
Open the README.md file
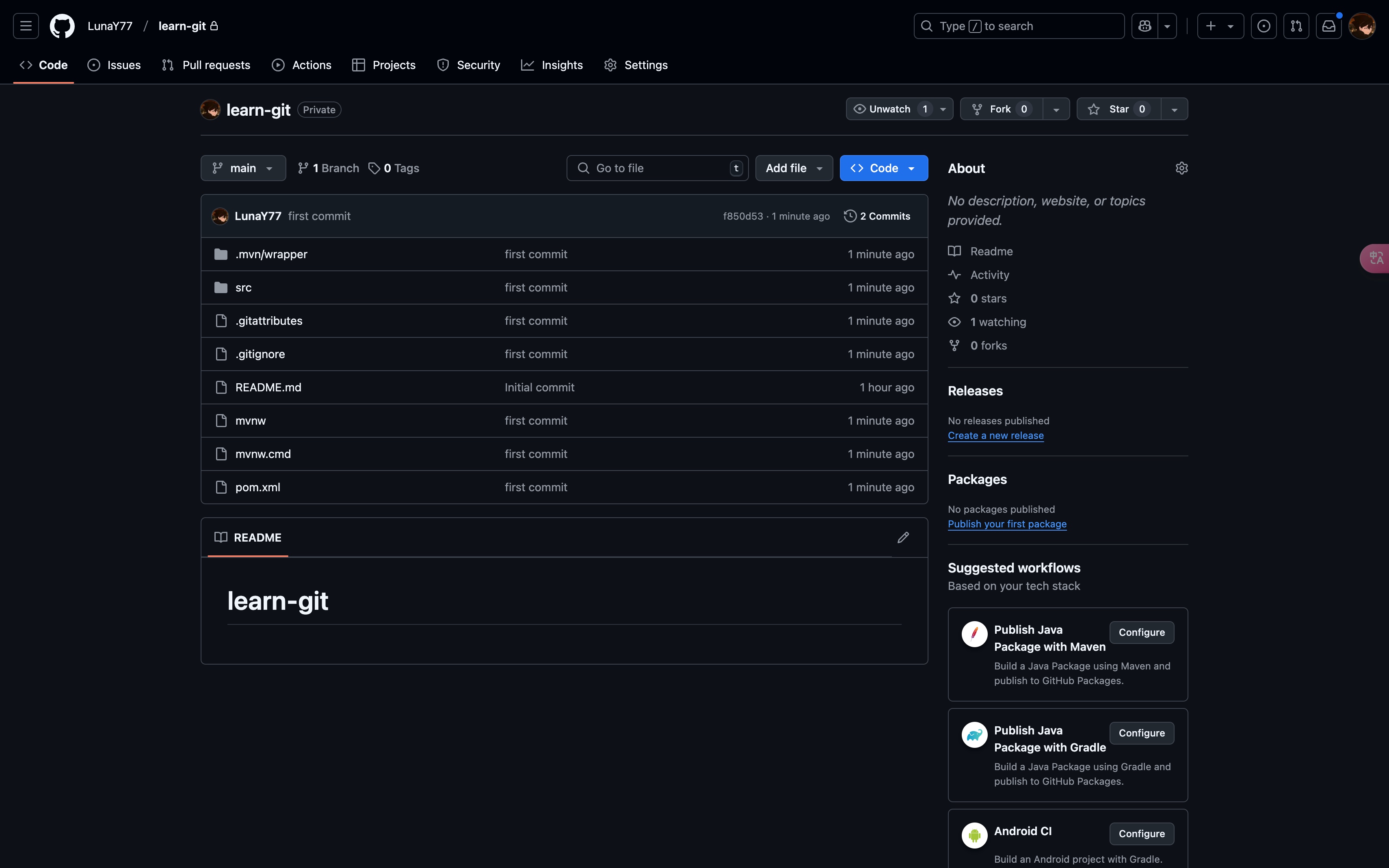click(268, 387)
